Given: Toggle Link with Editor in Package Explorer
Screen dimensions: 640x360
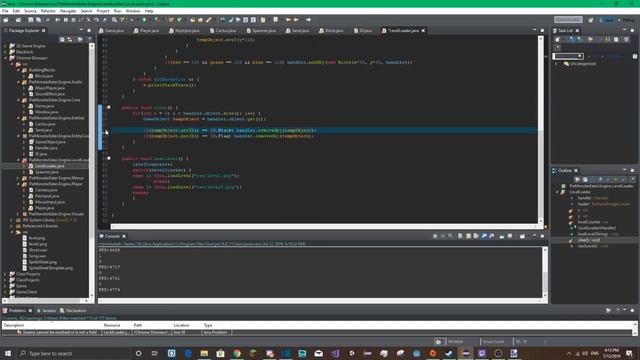Looking at the screenshot, I should click(70, 39).
